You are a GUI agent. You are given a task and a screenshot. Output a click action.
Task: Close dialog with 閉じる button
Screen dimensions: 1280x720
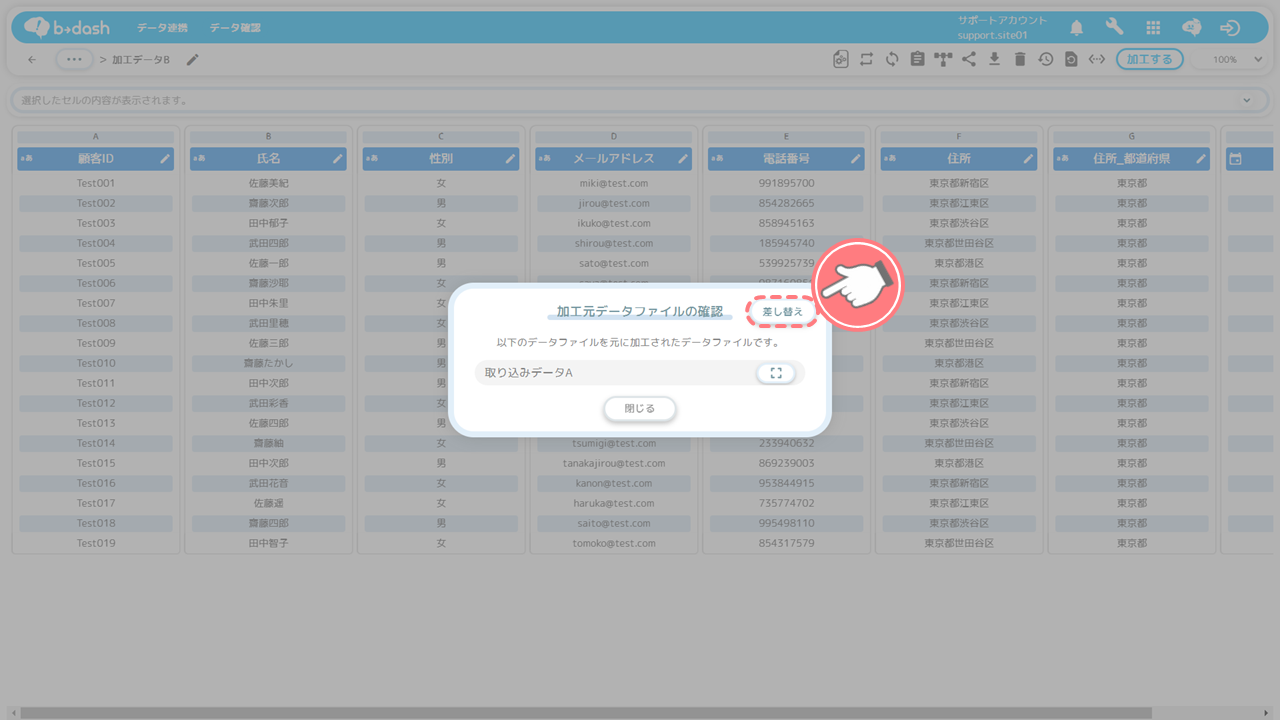point(640,409)
